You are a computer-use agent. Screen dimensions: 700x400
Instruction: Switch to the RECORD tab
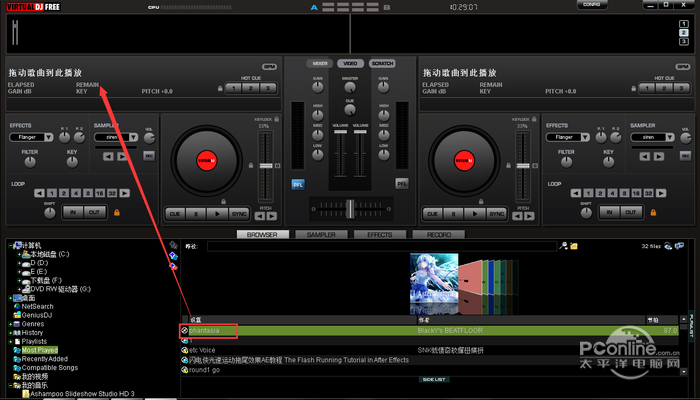438,234
